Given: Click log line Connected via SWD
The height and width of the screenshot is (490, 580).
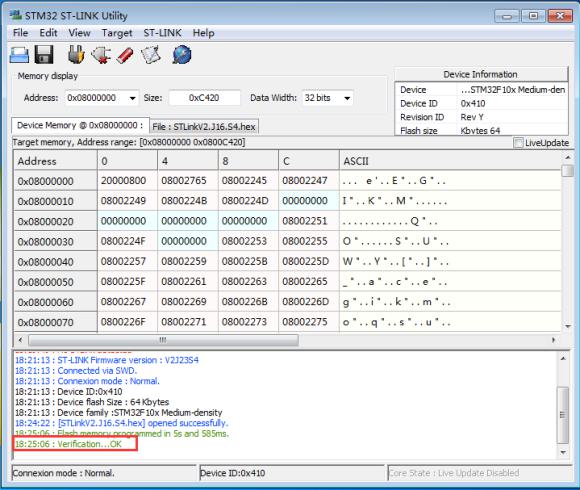Looking at the screenshot, I should click(76, 371).
